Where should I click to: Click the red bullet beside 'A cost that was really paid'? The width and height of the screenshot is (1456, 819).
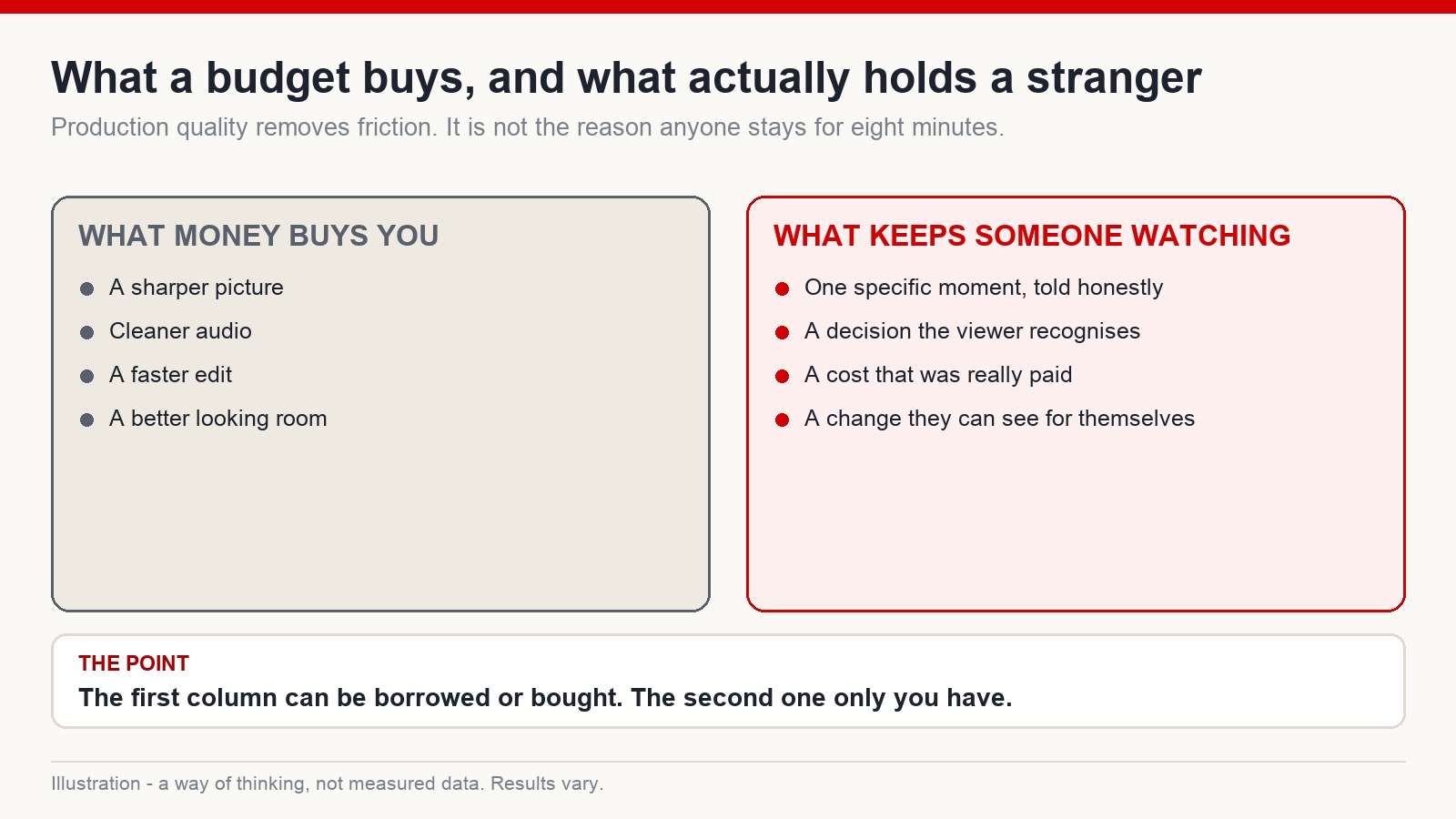tap(782, 376)
